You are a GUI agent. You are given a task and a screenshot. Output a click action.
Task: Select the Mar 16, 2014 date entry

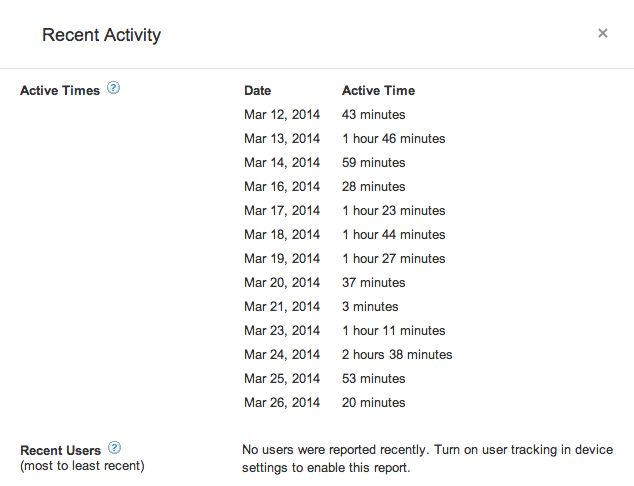282,186
